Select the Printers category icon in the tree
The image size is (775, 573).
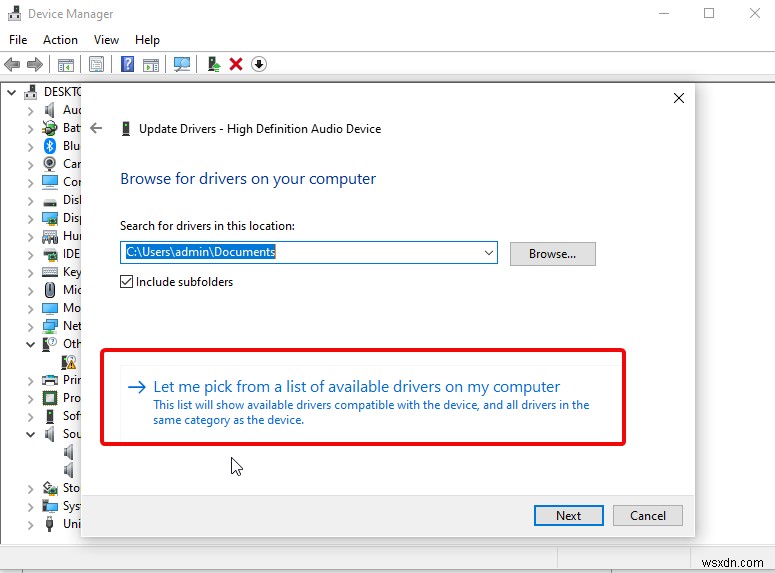coord(50,380)
